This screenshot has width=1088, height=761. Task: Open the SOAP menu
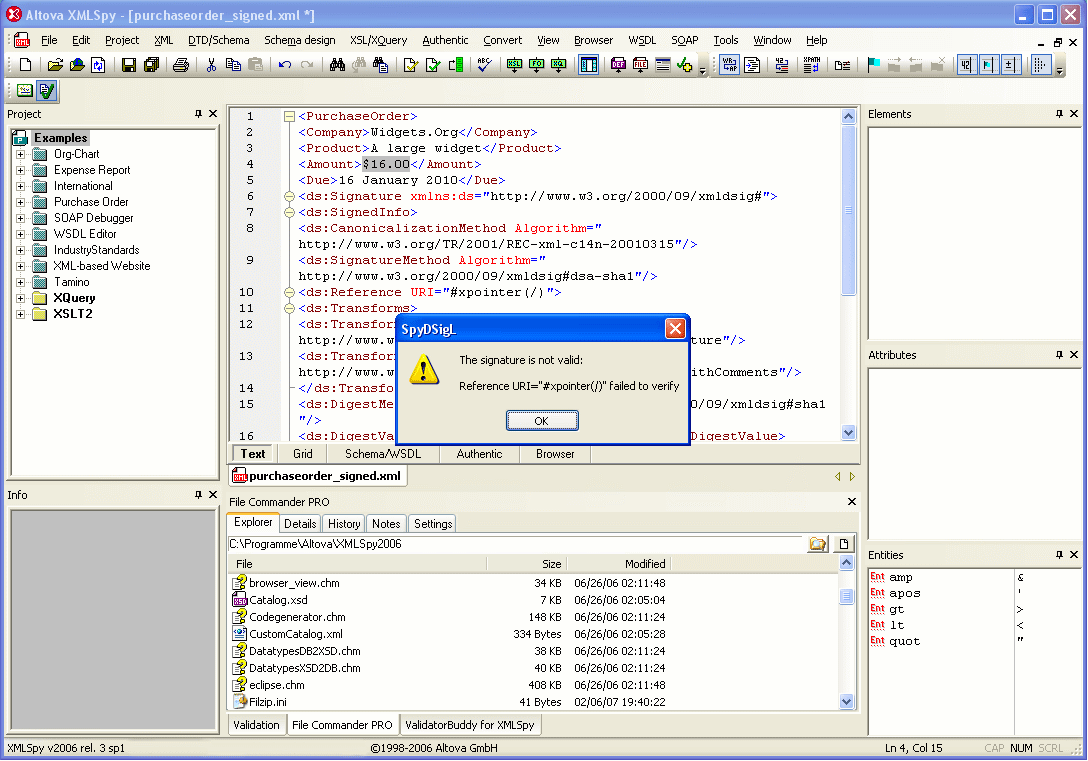(684, 40)
